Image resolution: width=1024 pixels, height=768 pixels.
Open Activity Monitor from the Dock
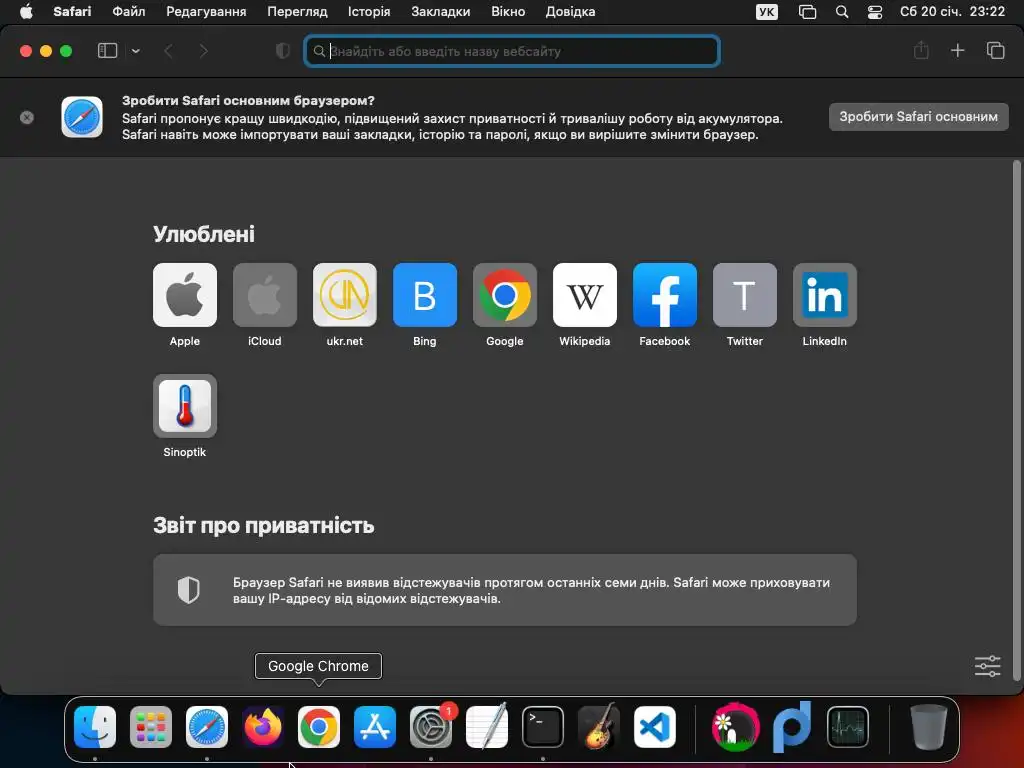click(x=848, y=727)
